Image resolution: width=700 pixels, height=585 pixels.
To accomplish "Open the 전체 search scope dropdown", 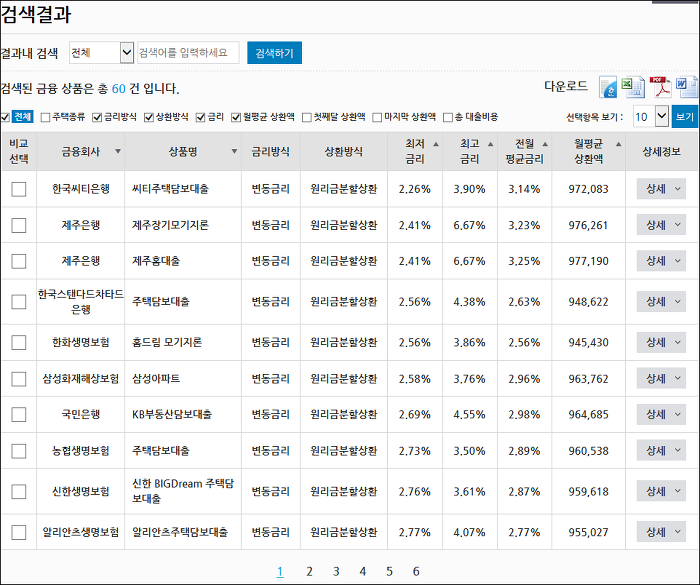I will [102, 53].
